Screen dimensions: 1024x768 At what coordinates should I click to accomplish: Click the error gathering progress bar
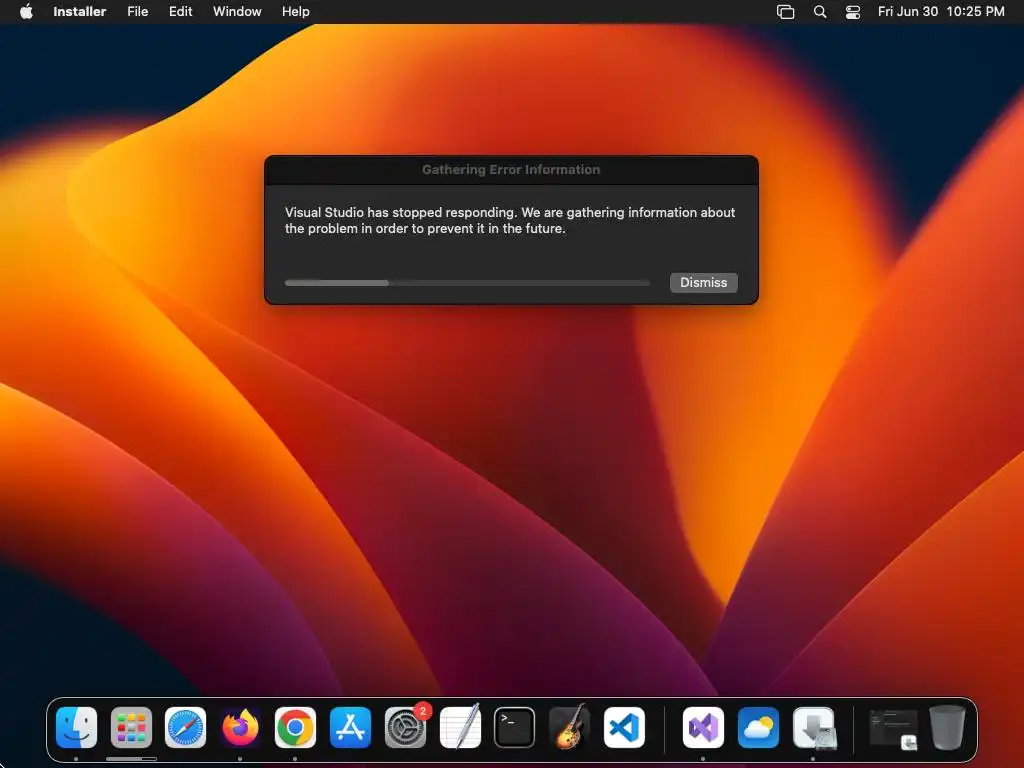pos(467,283)
